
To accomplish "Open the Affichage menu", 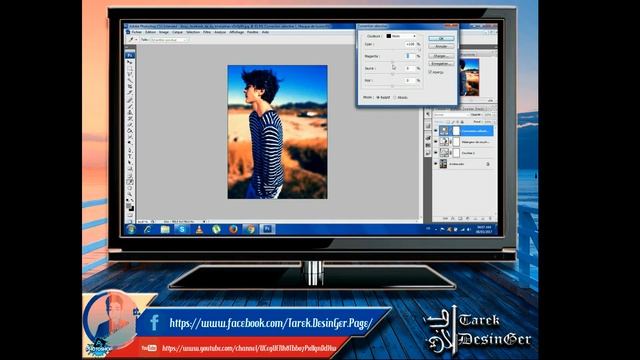I will click(236, 32).
